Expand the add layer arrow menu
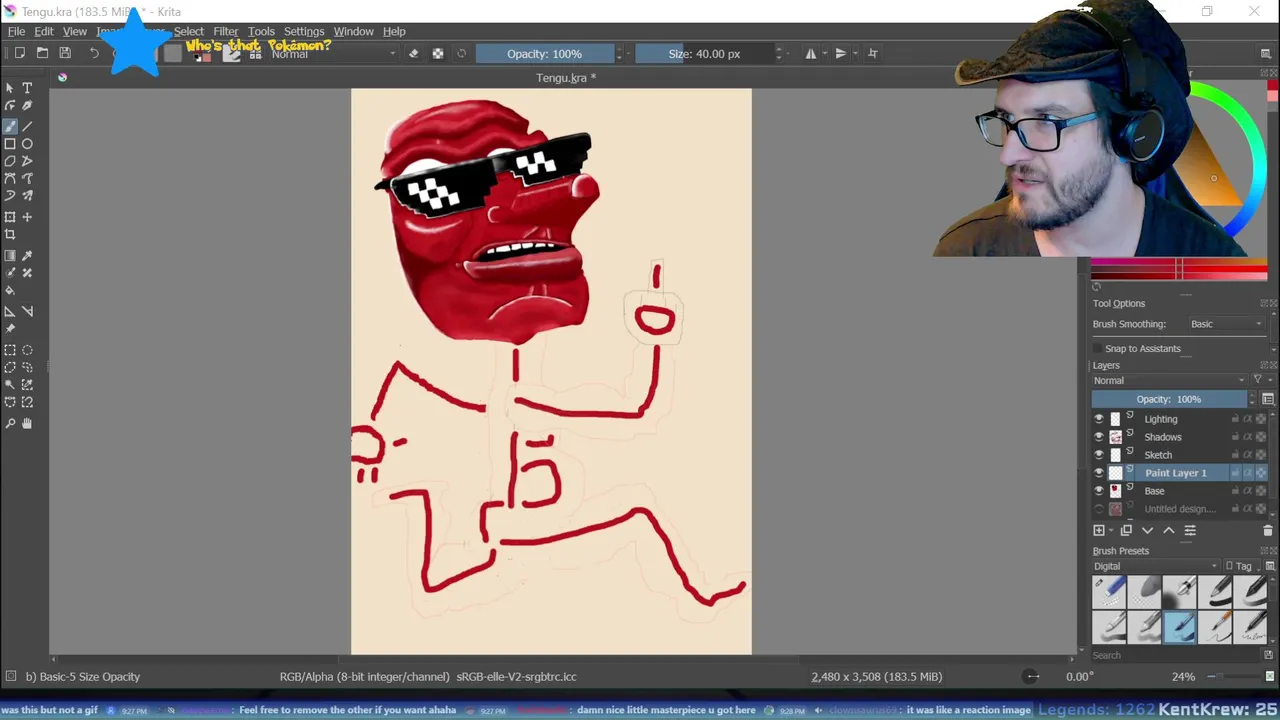This screenshot has height=720, width=1280. (1111, 531)
